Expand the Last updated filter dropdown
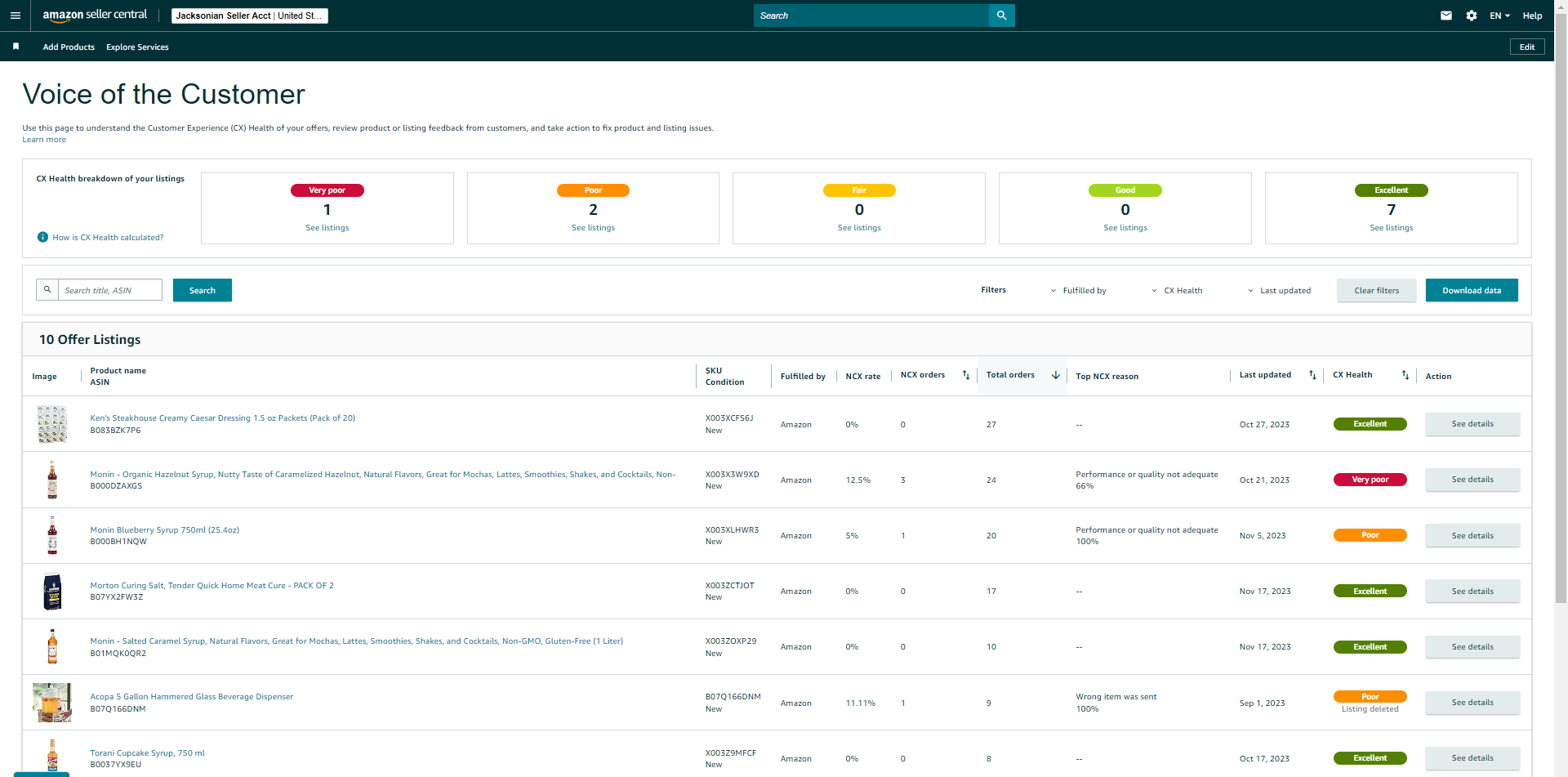This screenshot has width=1568, height=777. pos(1280,291)
